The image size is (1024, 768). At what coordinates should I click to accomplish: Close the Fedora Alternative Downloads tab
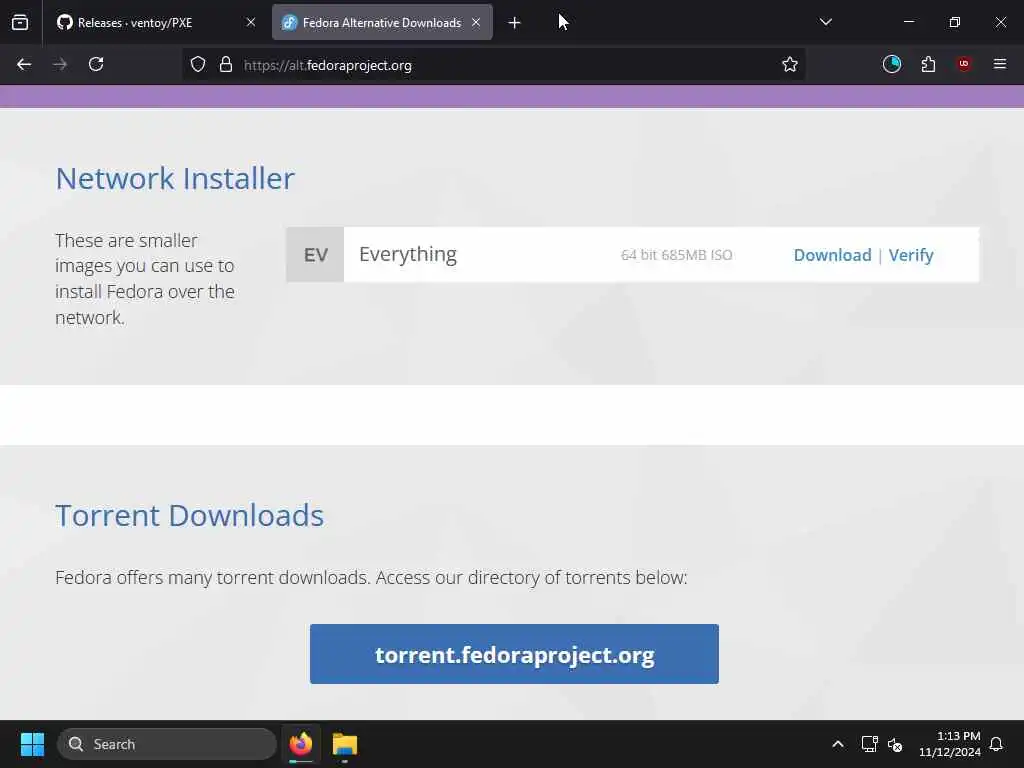point(476,23)
